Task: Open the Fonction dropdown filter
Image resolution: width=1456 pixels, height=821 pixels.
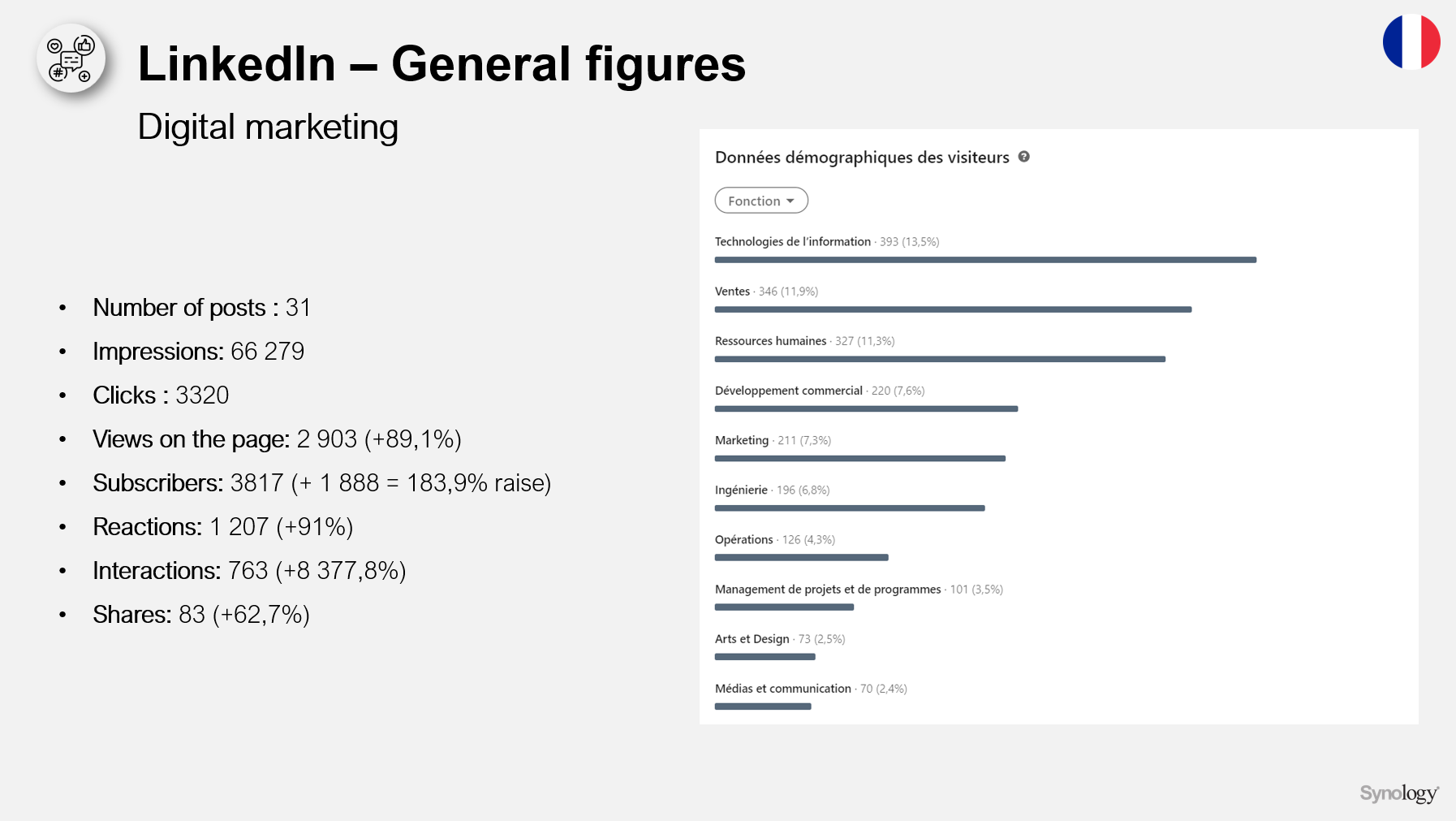Action: pos(761,201)
